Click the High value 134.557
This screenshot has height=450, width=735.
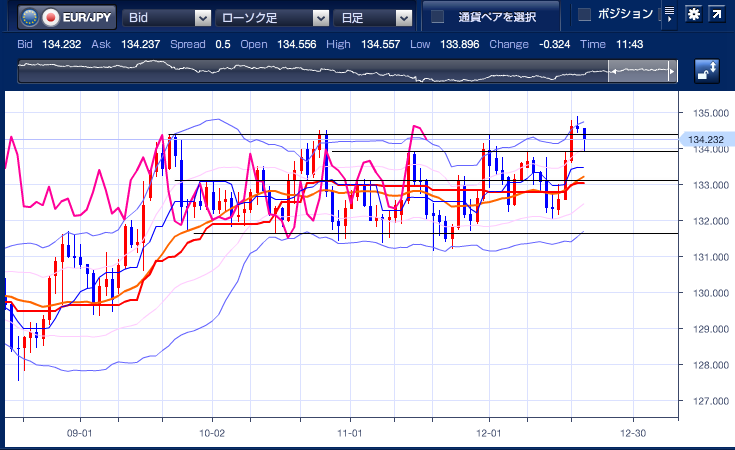coord(381,45)
